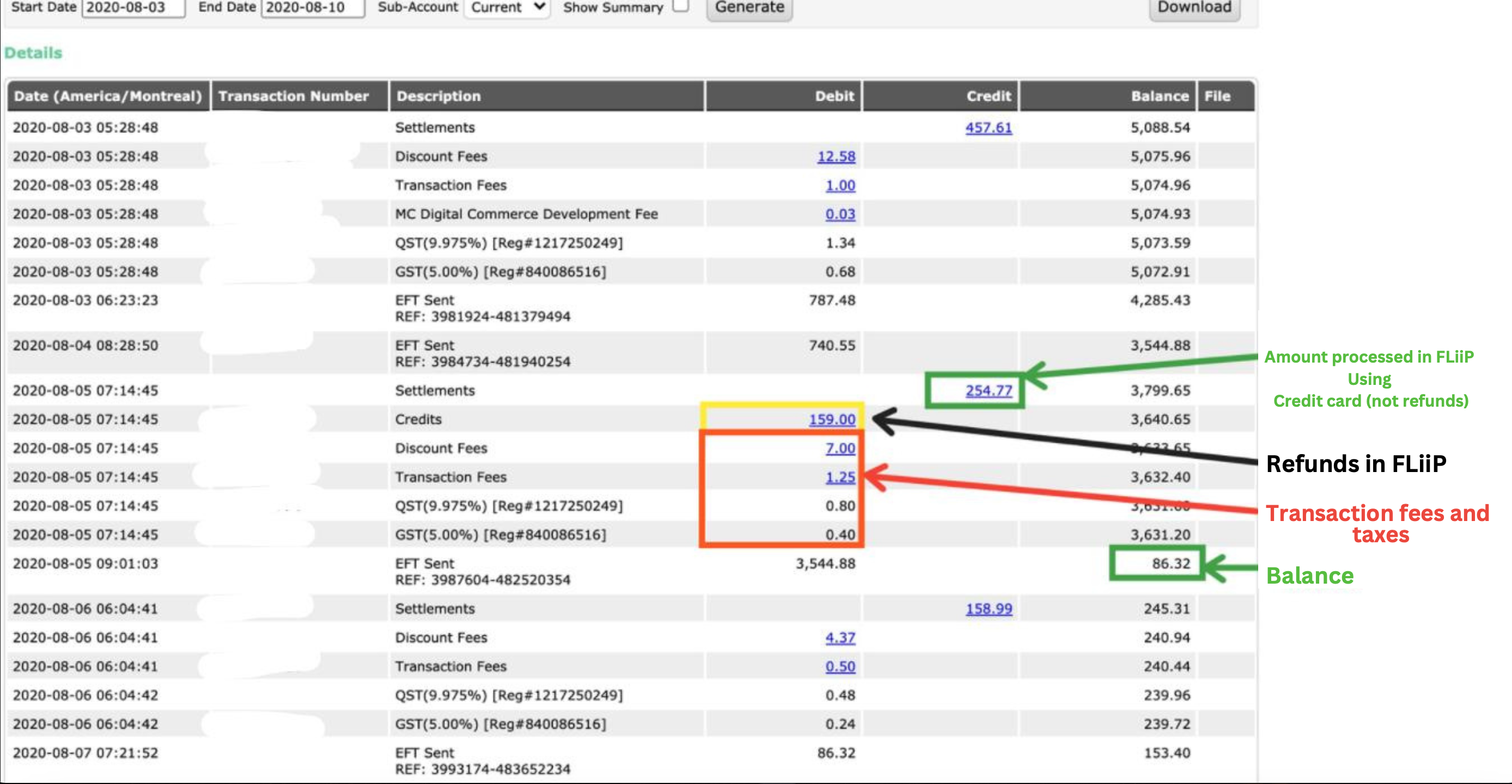Click the 5,088.54 balance value

(x=1160, y=127)
